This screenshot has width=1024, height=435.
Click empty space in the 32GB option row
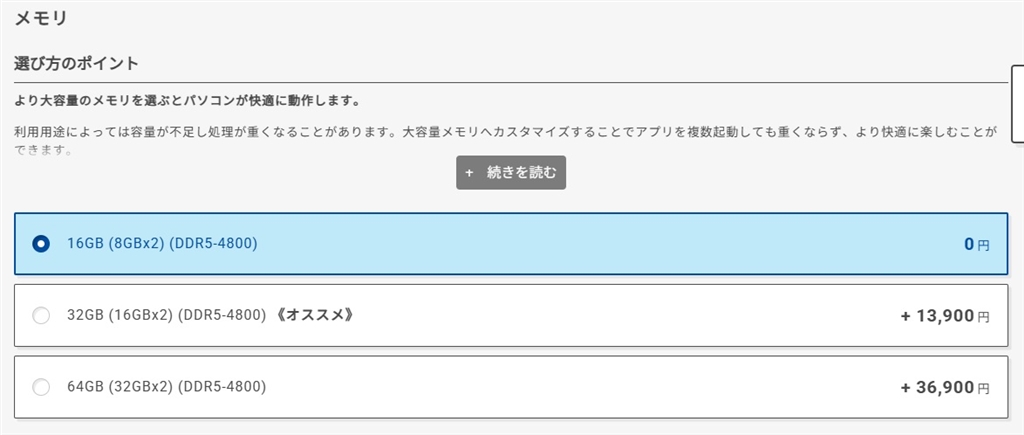(x=620, y=316)
